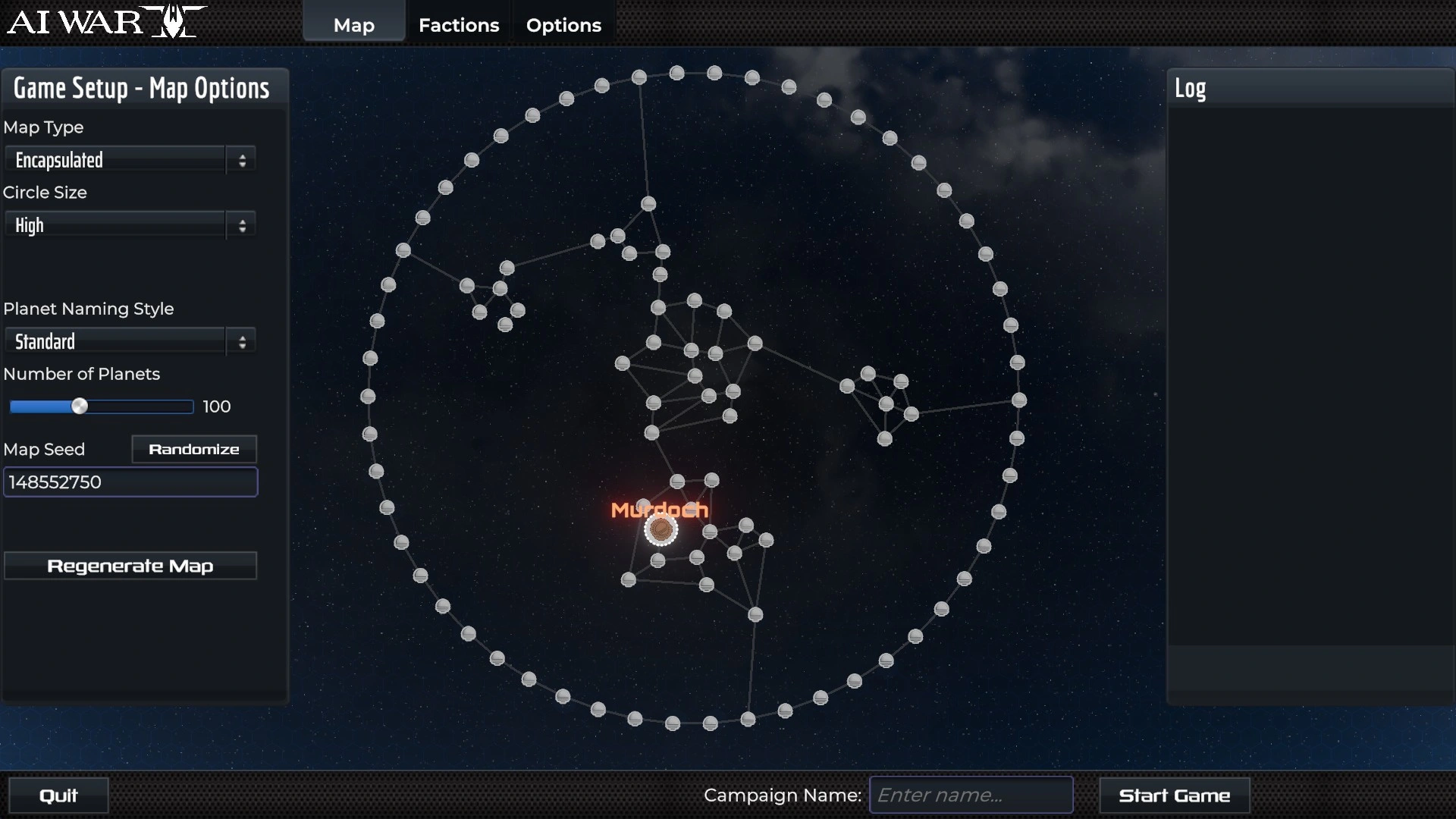Expand the Planet Naming Style dropdown
1456x819 pixels.
pyautogui.click(x=241, y=341)
